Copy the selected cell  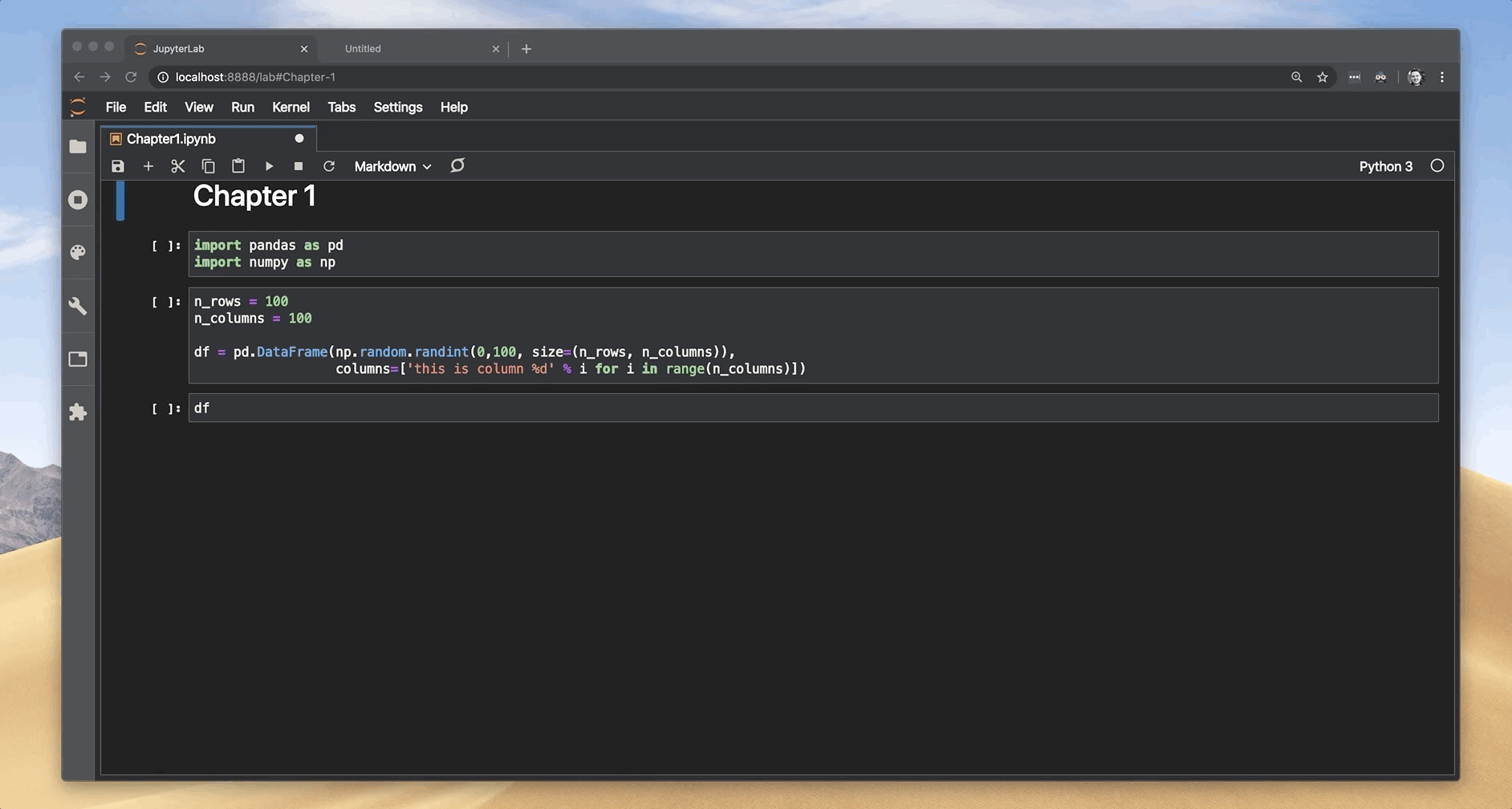point(208,166)
